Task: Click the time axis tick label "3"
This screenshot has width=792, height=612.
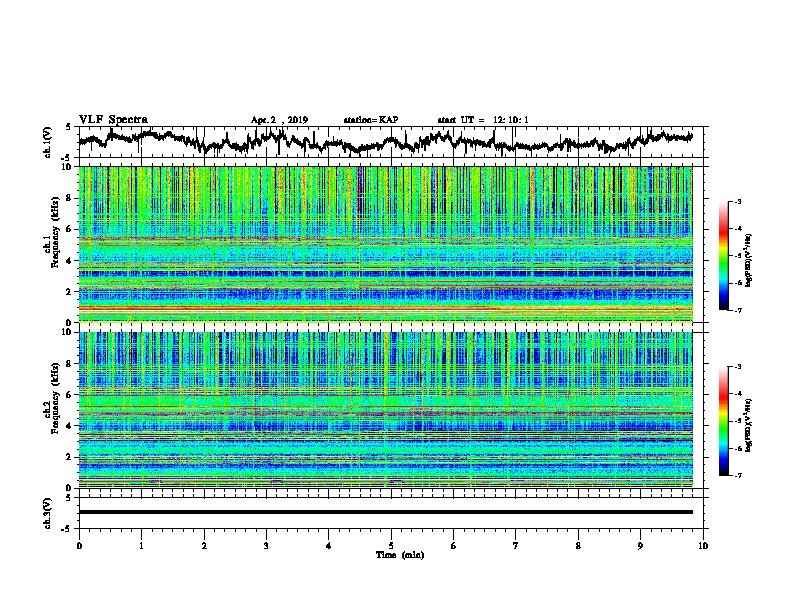Action: point(266,545)
